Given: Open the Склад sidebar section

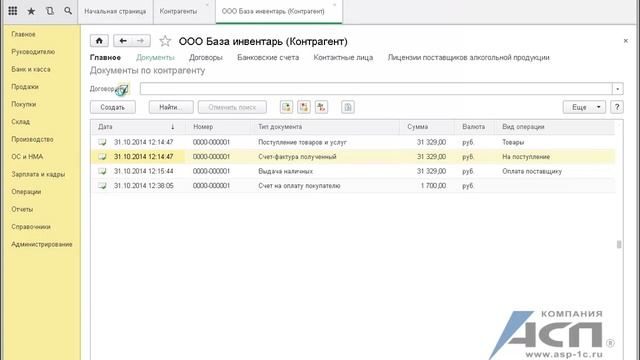Looking at the screenshot, I should [x=20, y=122].
